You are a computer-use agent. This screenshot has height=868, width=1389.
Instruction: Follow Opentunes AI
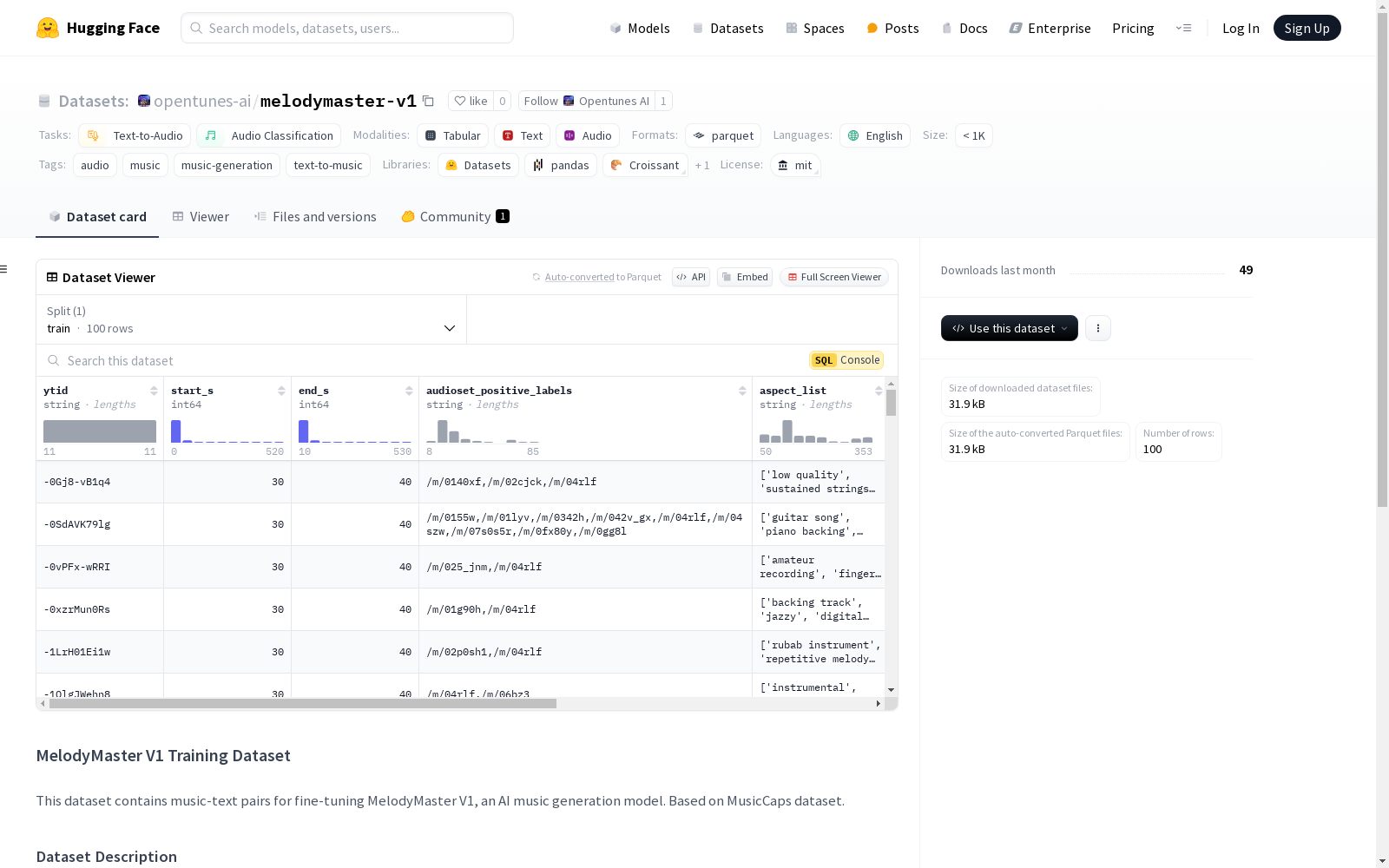[587, 101]
